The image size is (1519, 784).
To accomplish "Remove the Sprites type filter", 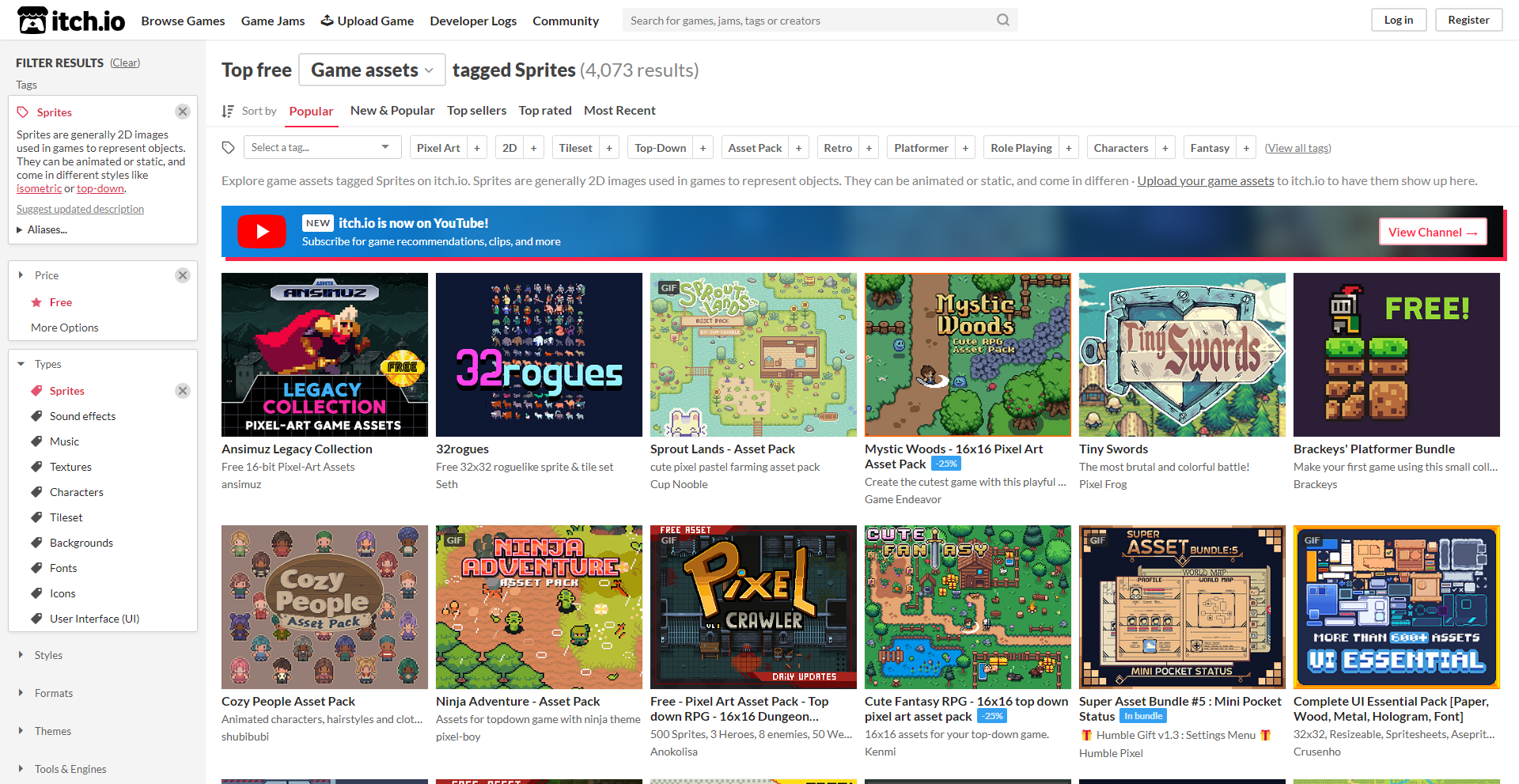I will [183, 391].
